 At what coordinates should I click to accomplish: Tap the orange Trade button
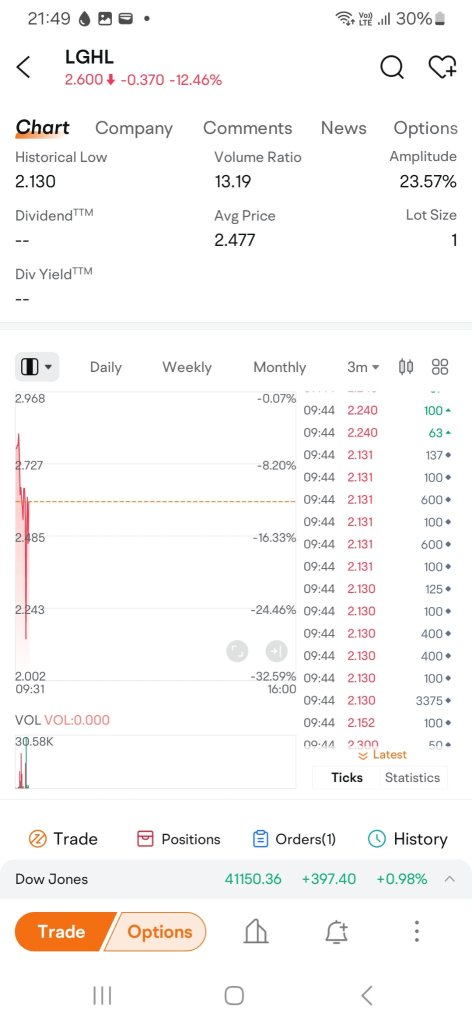[61, 931]
